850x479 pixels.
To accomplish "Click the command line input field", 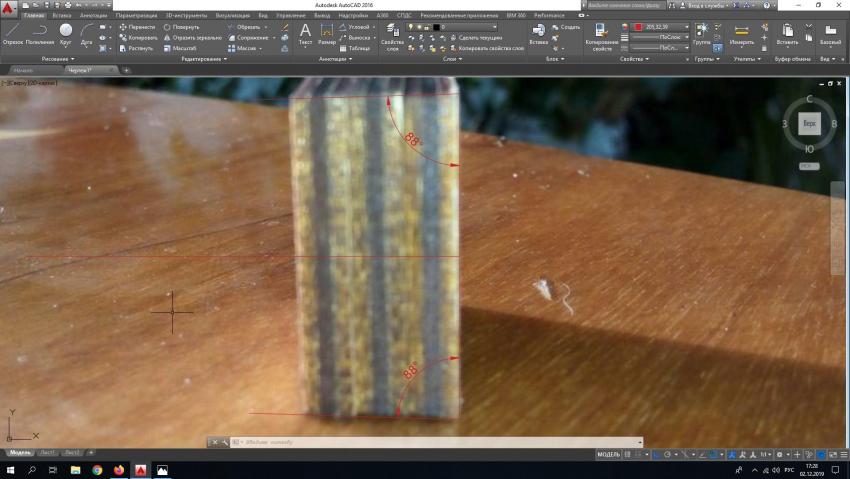I will pos(430,442).
